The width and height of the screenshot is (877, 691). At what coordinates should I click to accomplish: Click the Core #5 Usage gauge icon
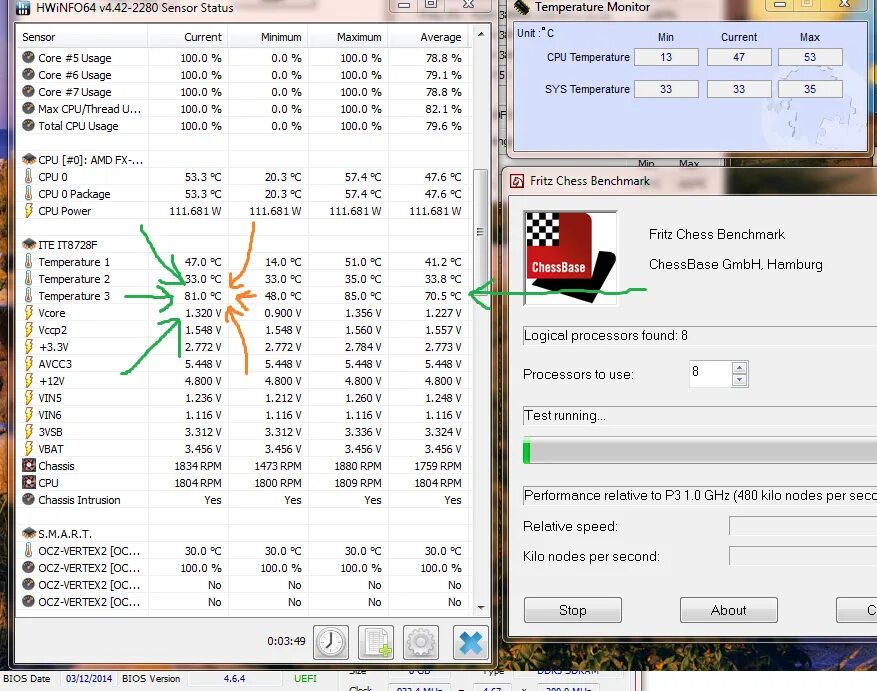(29, 58)
